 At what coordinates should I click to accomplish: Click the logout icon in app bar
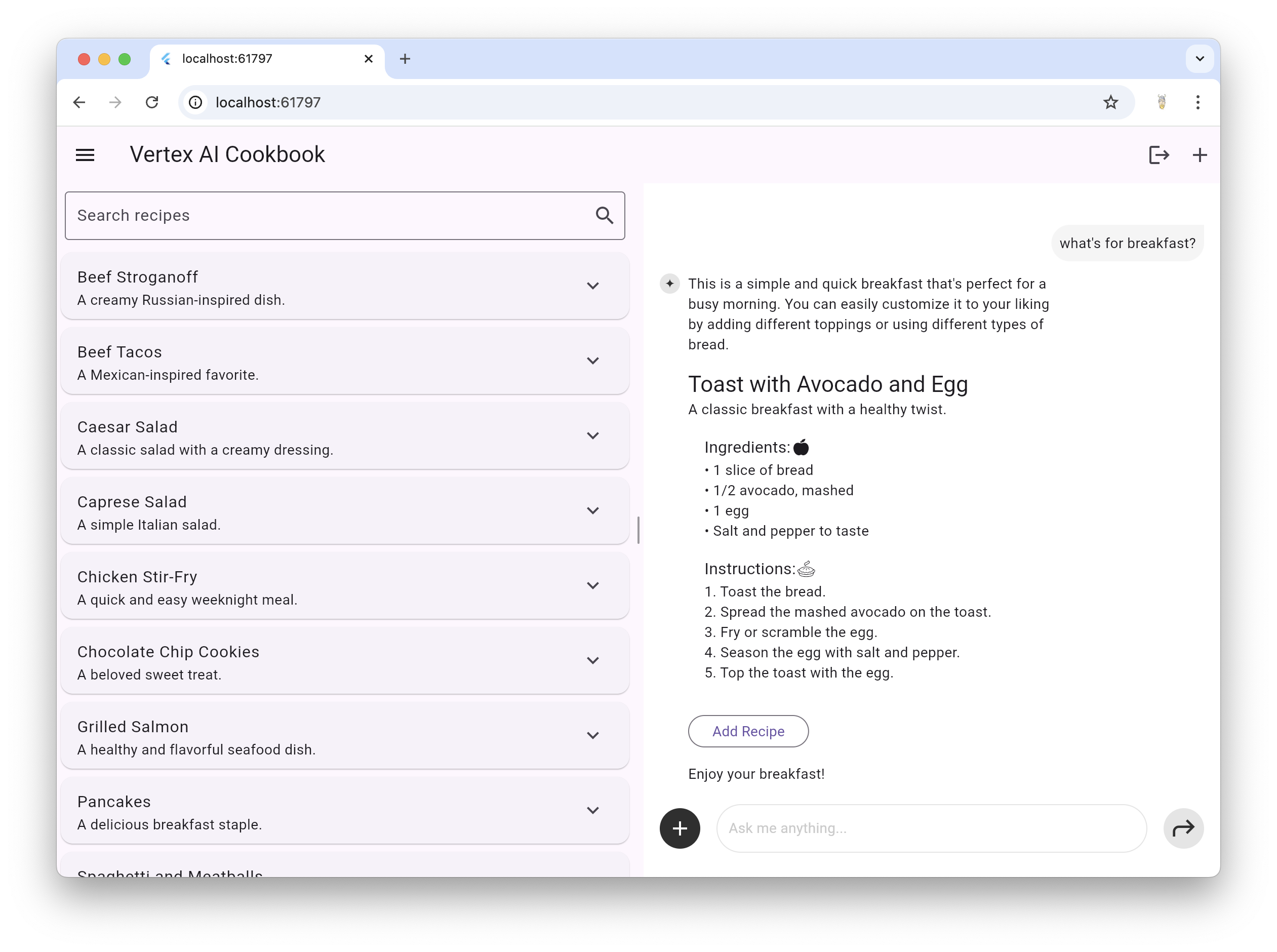click(1159, 154)
